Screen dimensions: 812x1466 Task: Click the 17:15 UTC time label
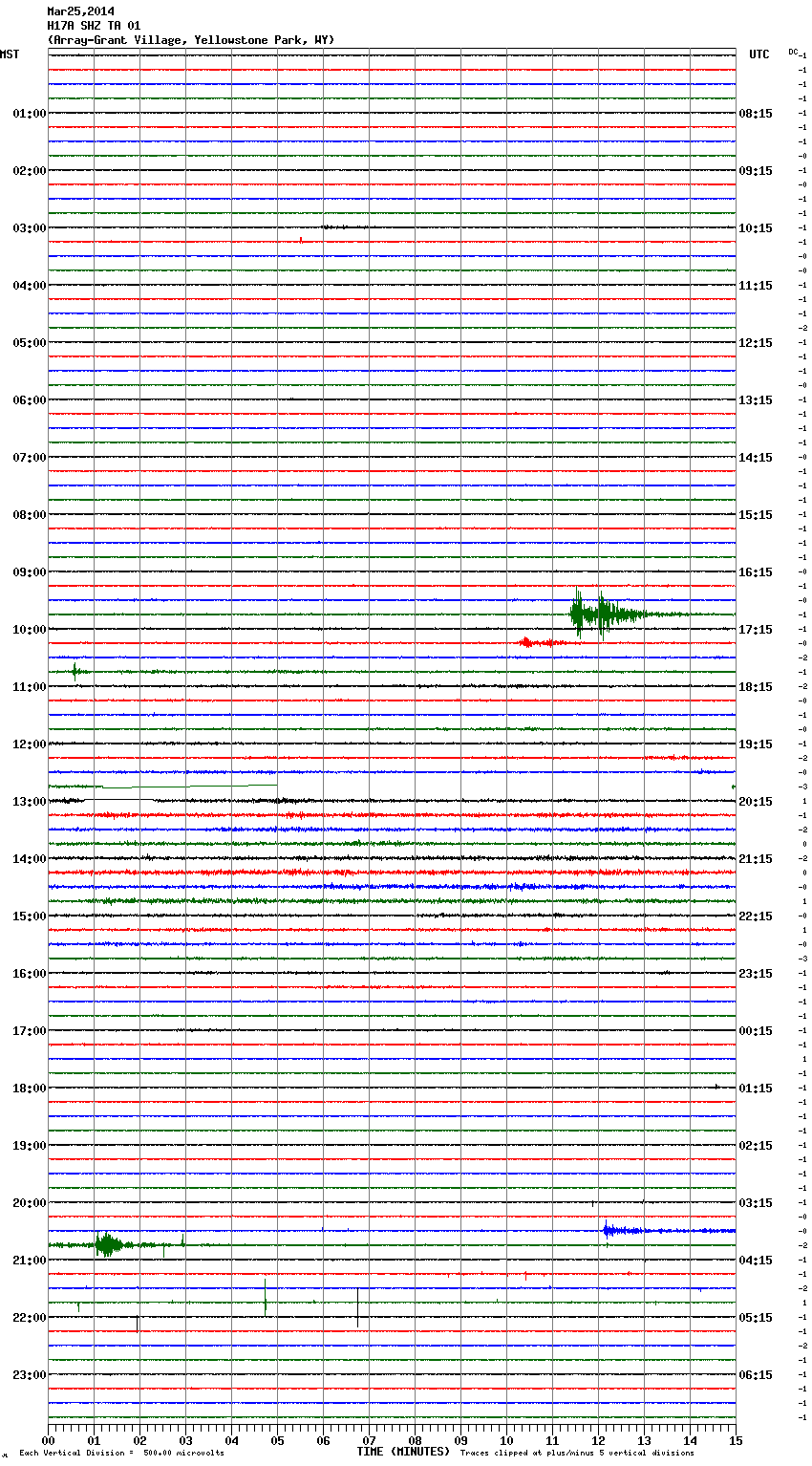pyautogui.click(x=756, y=630)
